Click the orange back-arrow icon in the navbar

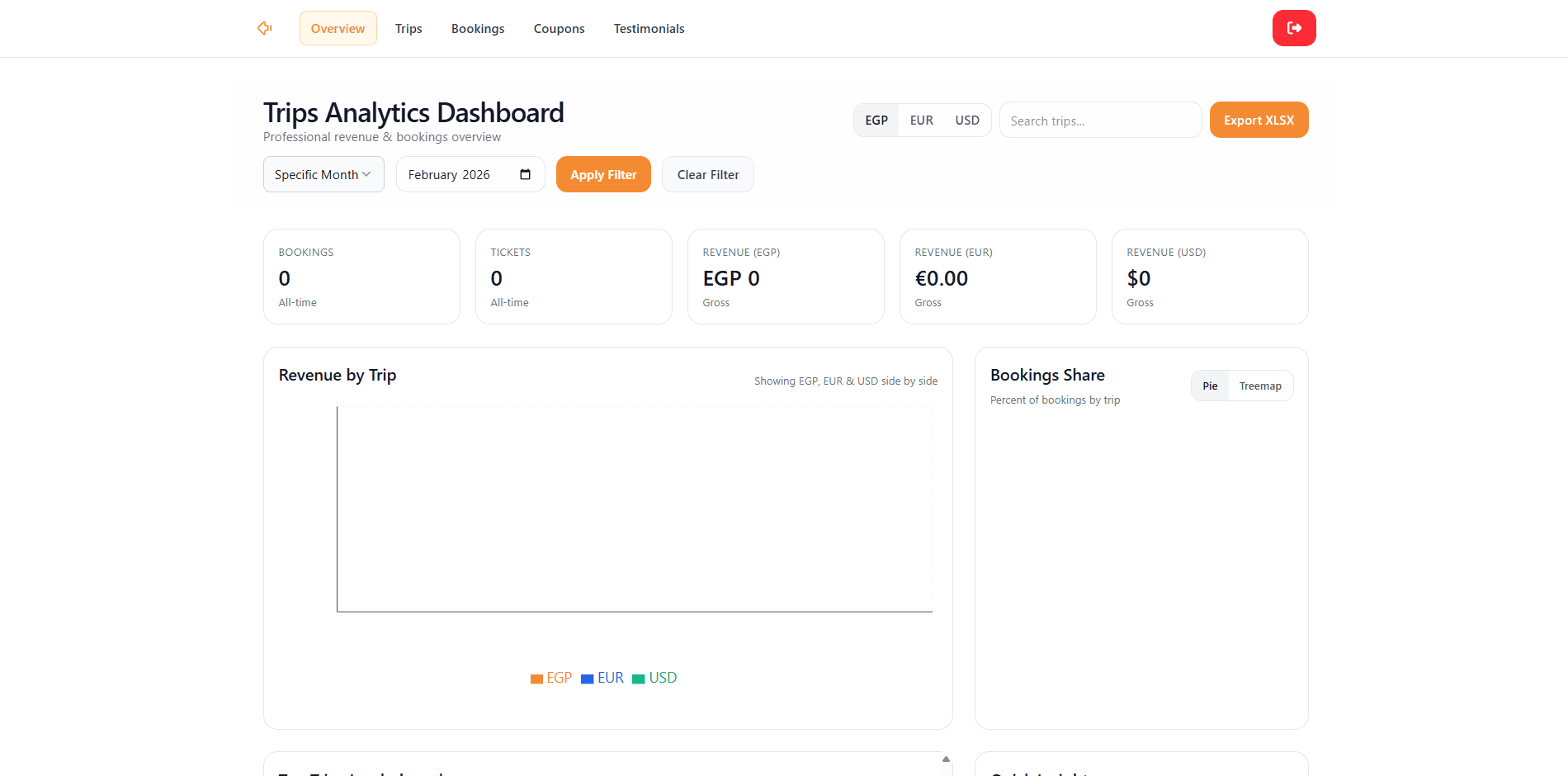pyautogui.click(x=264, y=27)
